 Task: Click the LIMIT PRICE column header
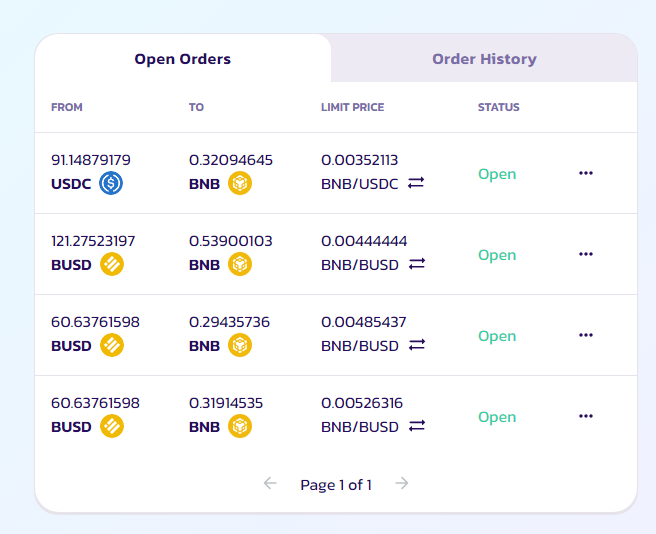click(352, 107)
